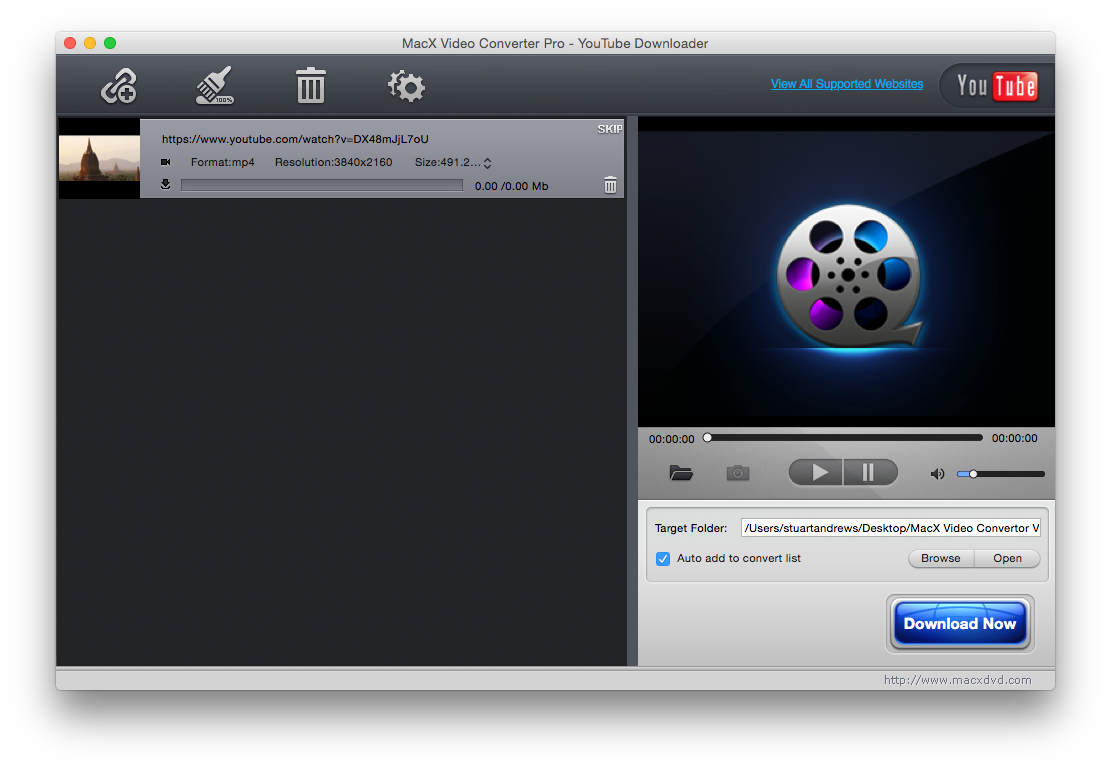
Task: Click the window title MacX Video Converter Pro
Action: pyautogui.click(x=555, y=43)
